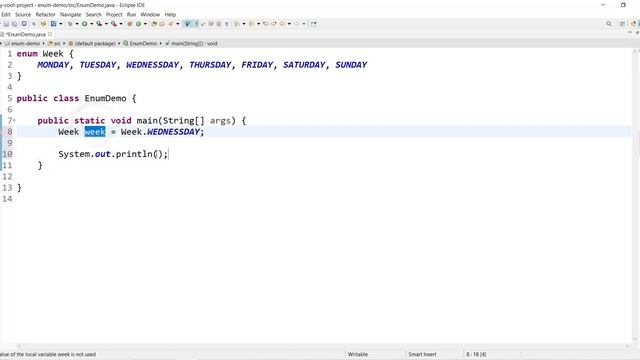Click the class name EnumDemo on line 5
The height and width of the screenshot is (360, 640).
point(105,98)
